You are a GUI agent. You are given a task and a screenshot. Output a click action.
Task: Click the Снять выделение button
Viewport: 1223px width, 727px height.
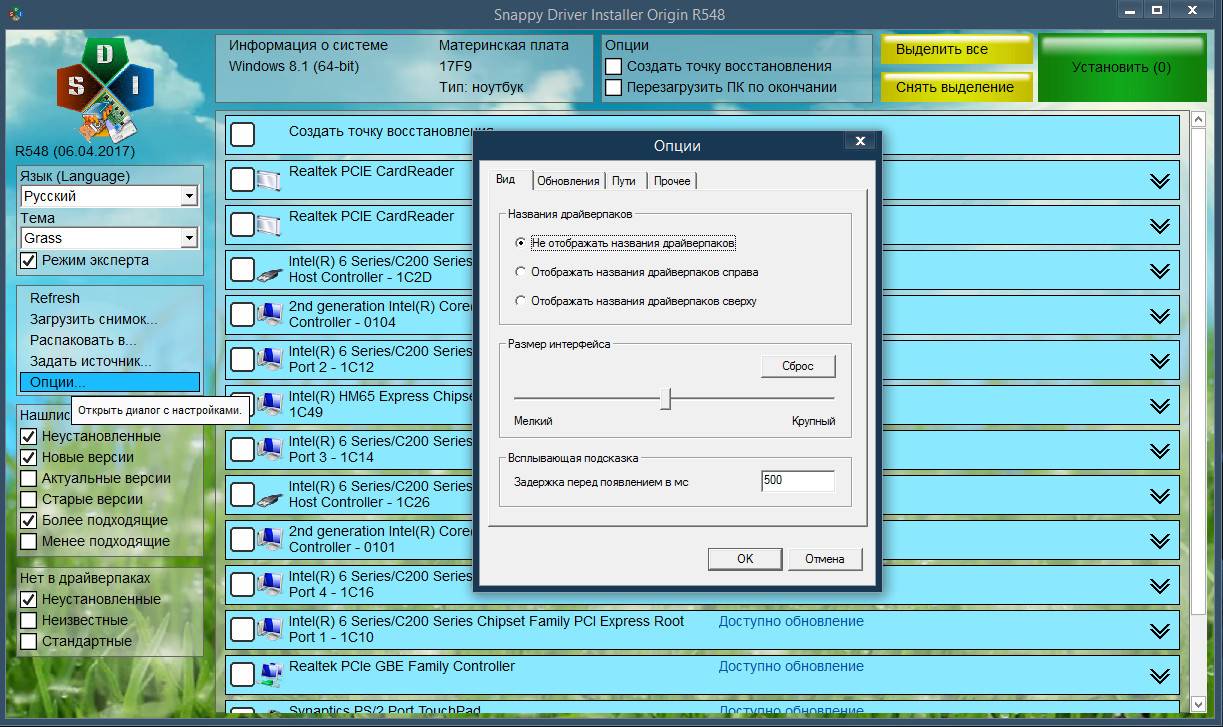956,87
